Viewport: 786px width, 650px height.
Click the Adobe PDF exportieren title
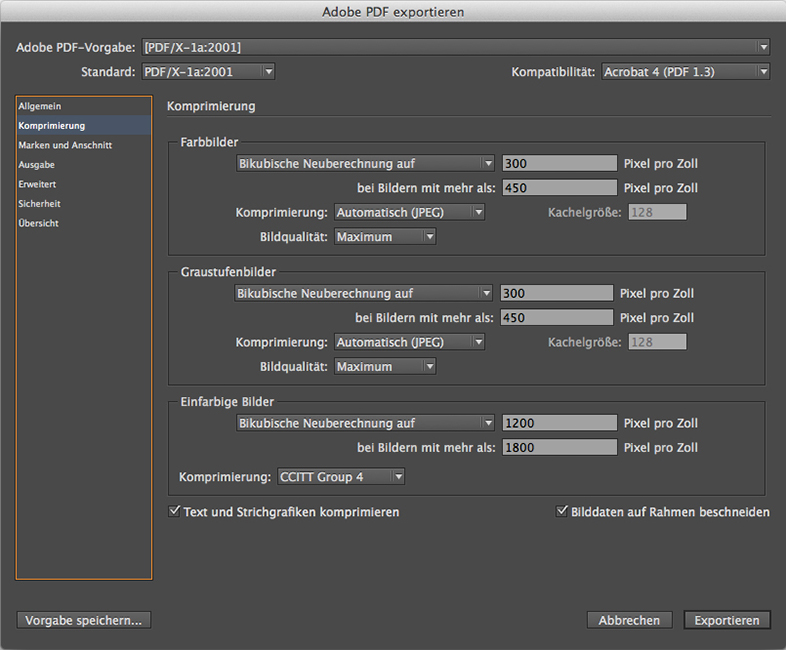coord(393,12)
